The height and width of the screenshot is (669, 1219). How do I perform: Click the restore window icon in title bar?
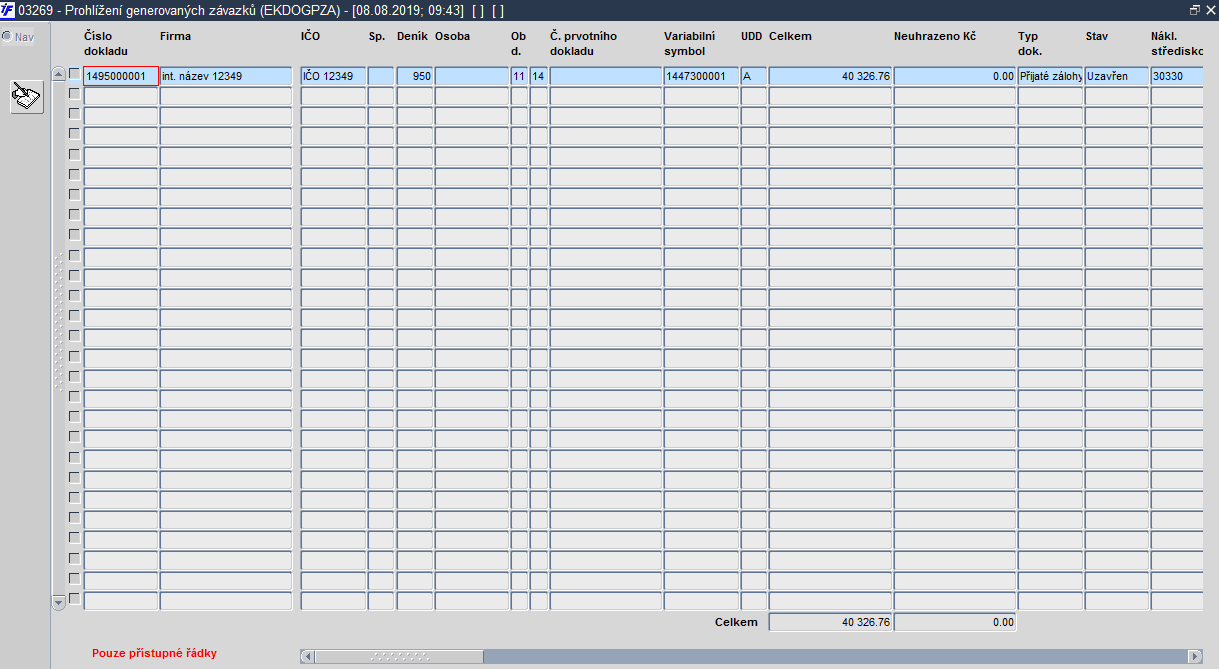coord(1195,9)
